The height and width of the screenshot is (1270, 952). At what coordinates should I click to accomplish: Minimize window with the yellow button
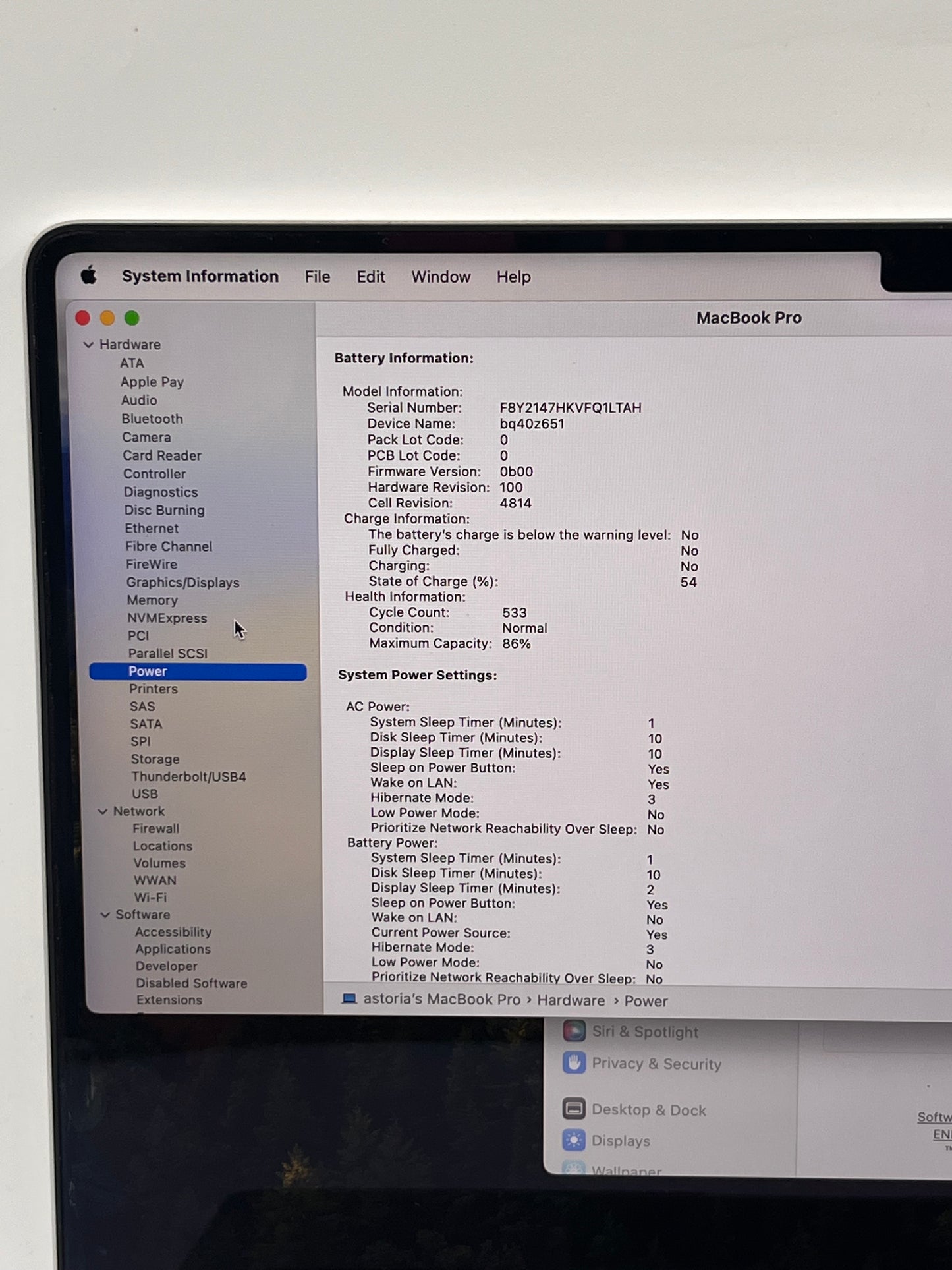coord(107,318)
